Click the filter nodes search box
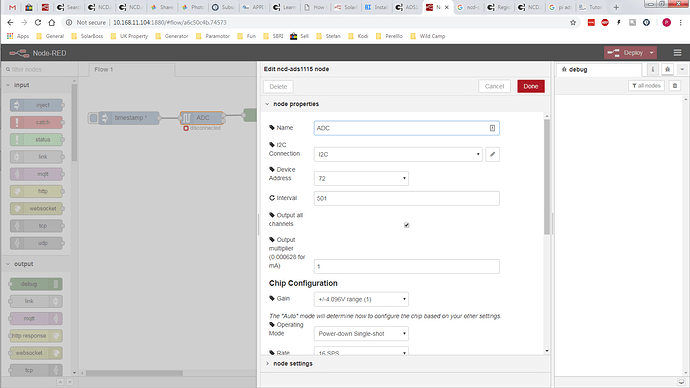690x388 pixels. point(40,70)
